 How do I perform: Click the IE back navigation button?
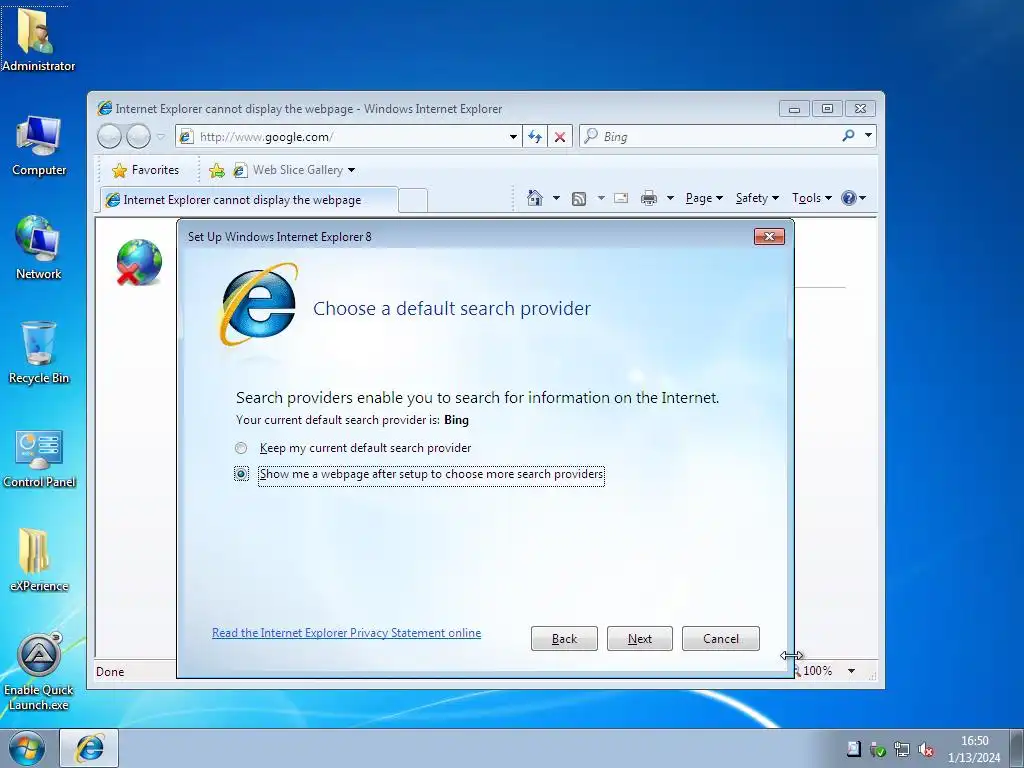[110, 136]
